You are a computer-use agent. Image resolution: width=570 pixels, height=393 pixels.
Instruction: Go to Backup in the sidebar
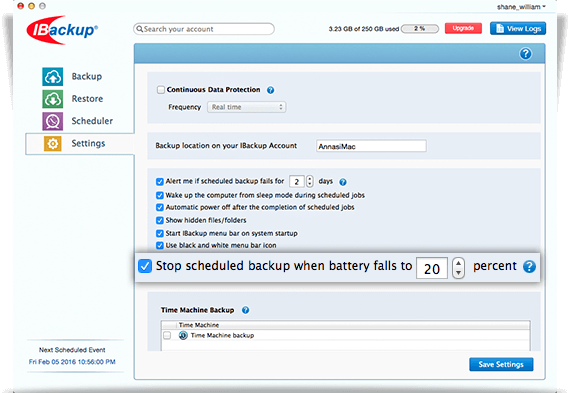pos(87,77)
